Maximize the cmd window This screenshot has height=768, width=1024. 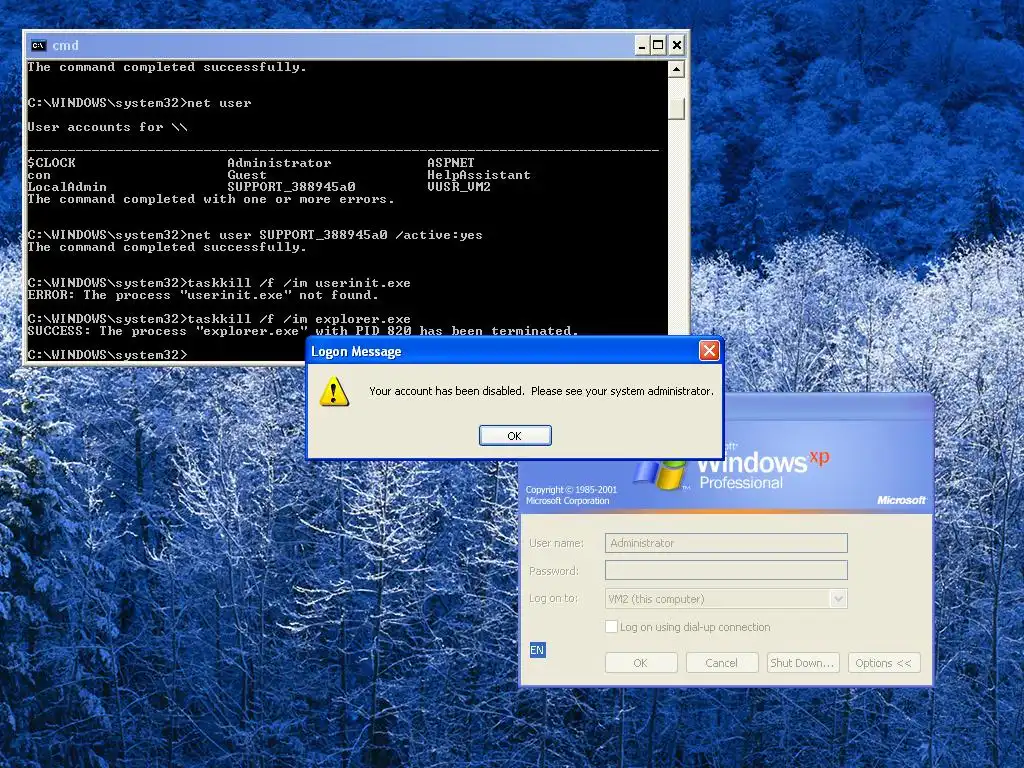(658, 45)
